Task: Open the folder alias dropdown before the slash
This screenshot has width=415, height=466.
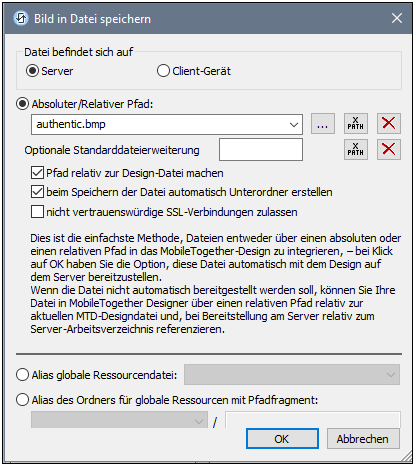Action: 119,420
